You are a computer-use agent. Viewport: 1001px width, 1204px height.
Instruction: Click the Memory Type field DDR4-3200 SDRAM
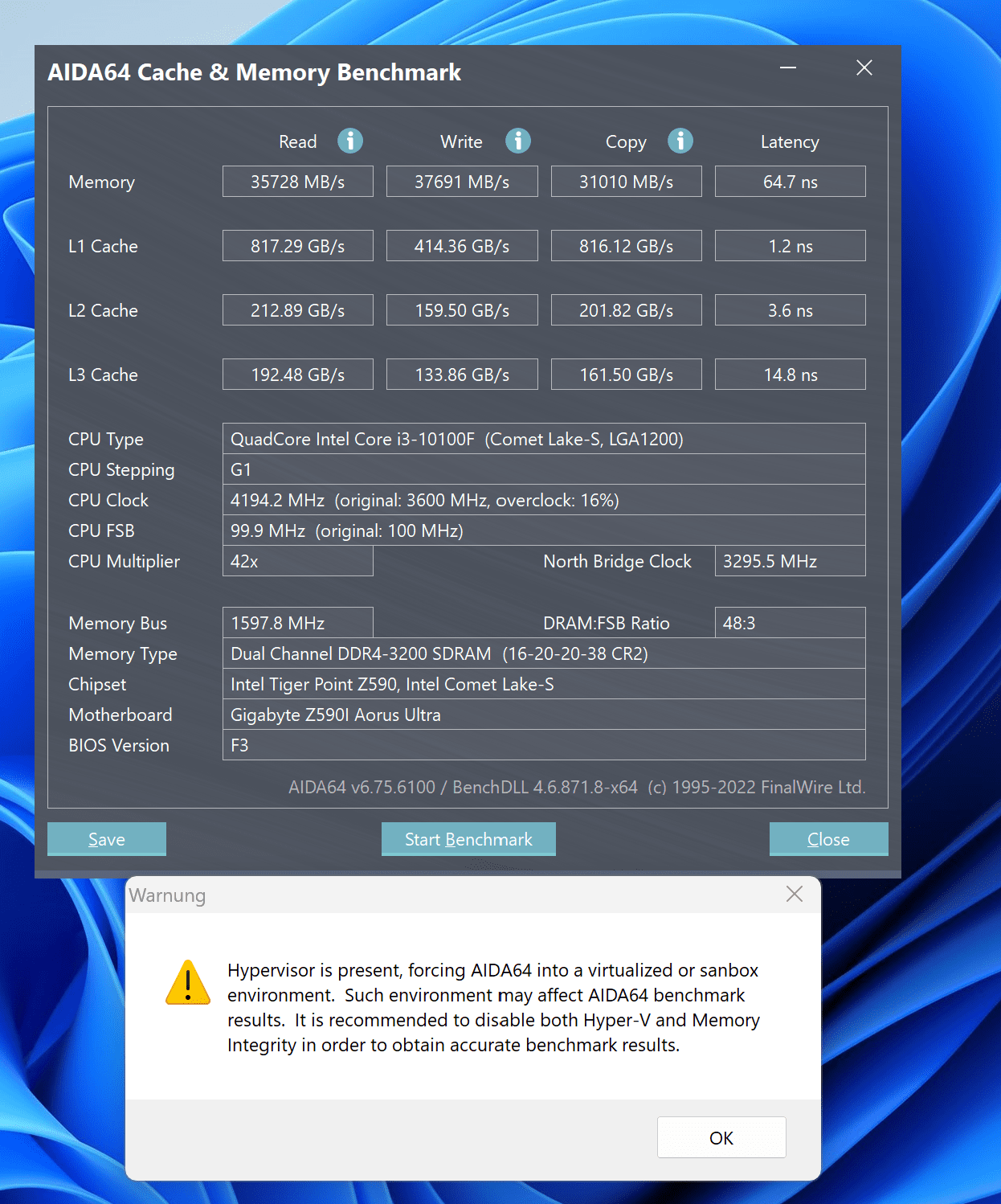(x=544, y=653)
